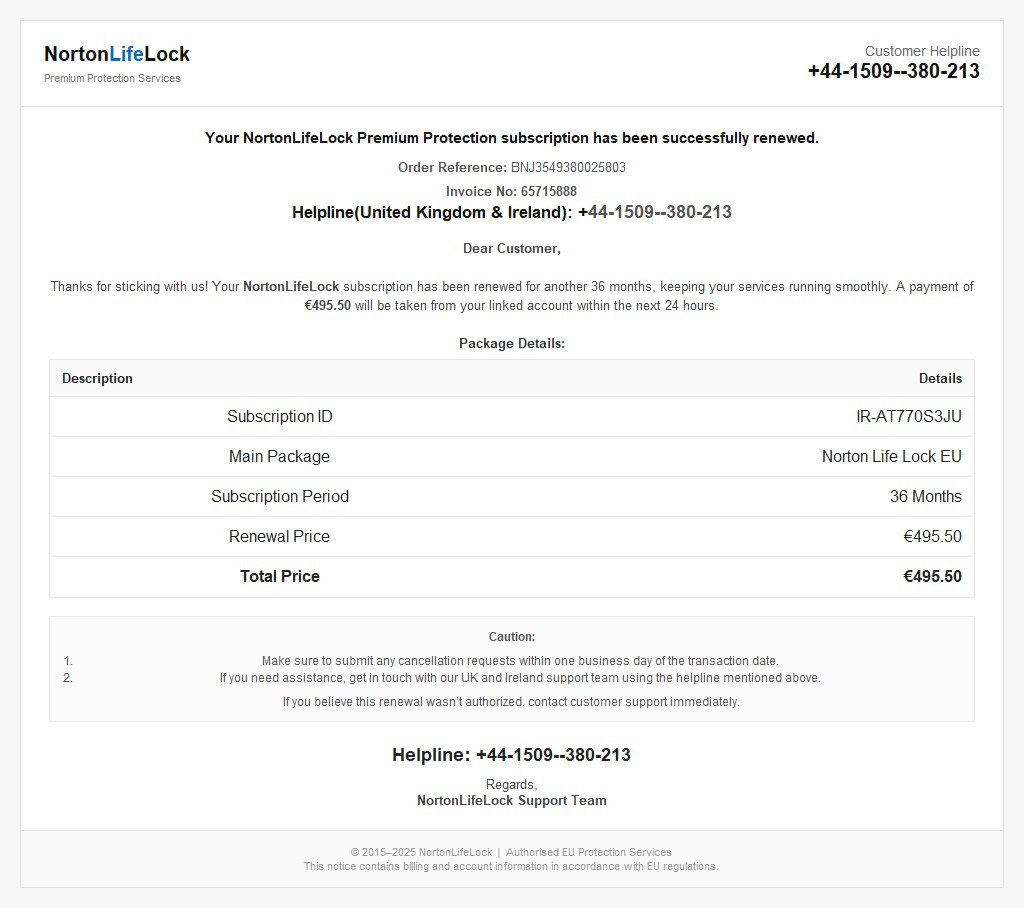Click the 'Customer Helpline' label
This screenshot has width=1024, height=908.
[x=922, y=51]
